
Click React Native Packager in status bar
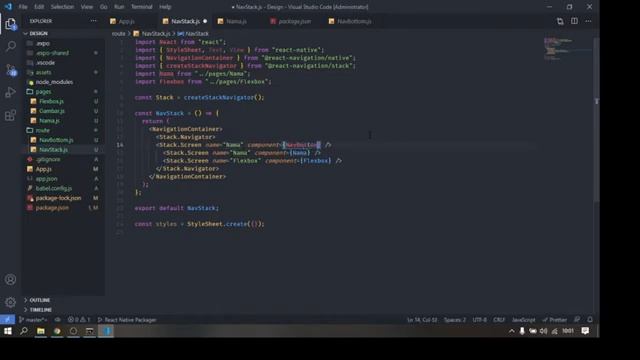(x=127, y=320)
